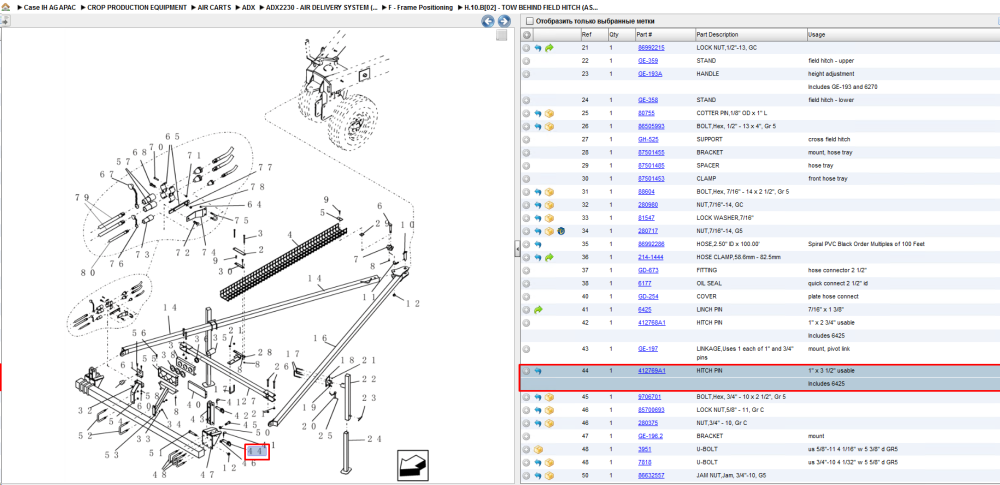Go to previous diagram with left arrow
1000x485 pixels.
coord(487,22)
